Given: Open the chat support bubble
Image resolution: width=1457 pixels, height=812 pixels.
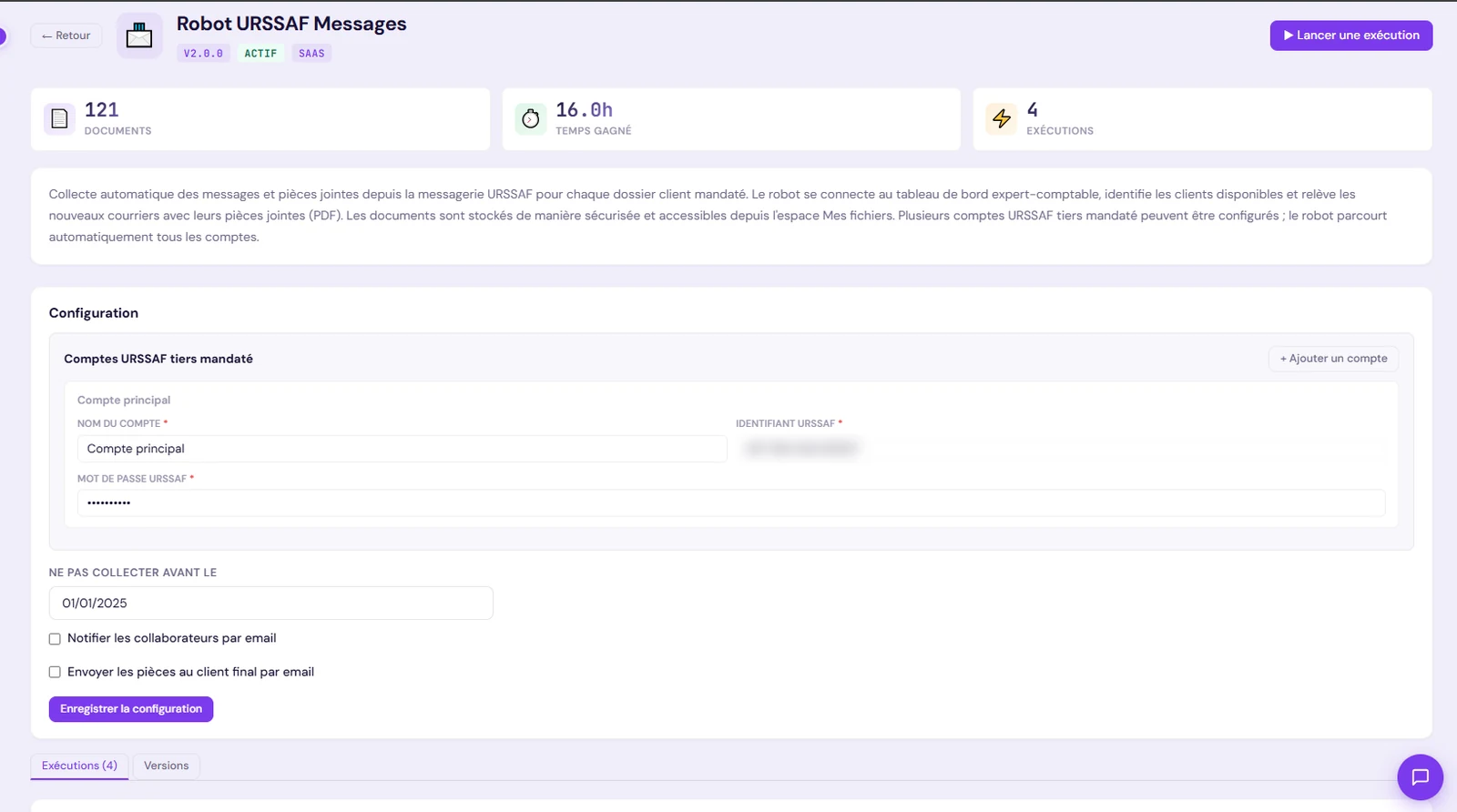Looking at the screenshot, I should (x=1420, y=776).
